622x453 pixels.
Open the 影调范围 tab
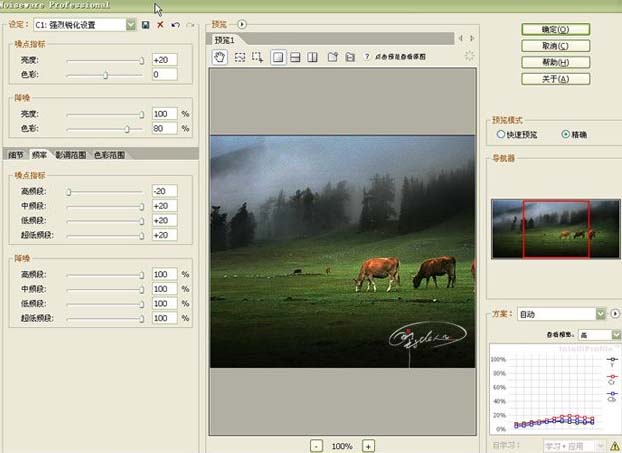point(70,155)
